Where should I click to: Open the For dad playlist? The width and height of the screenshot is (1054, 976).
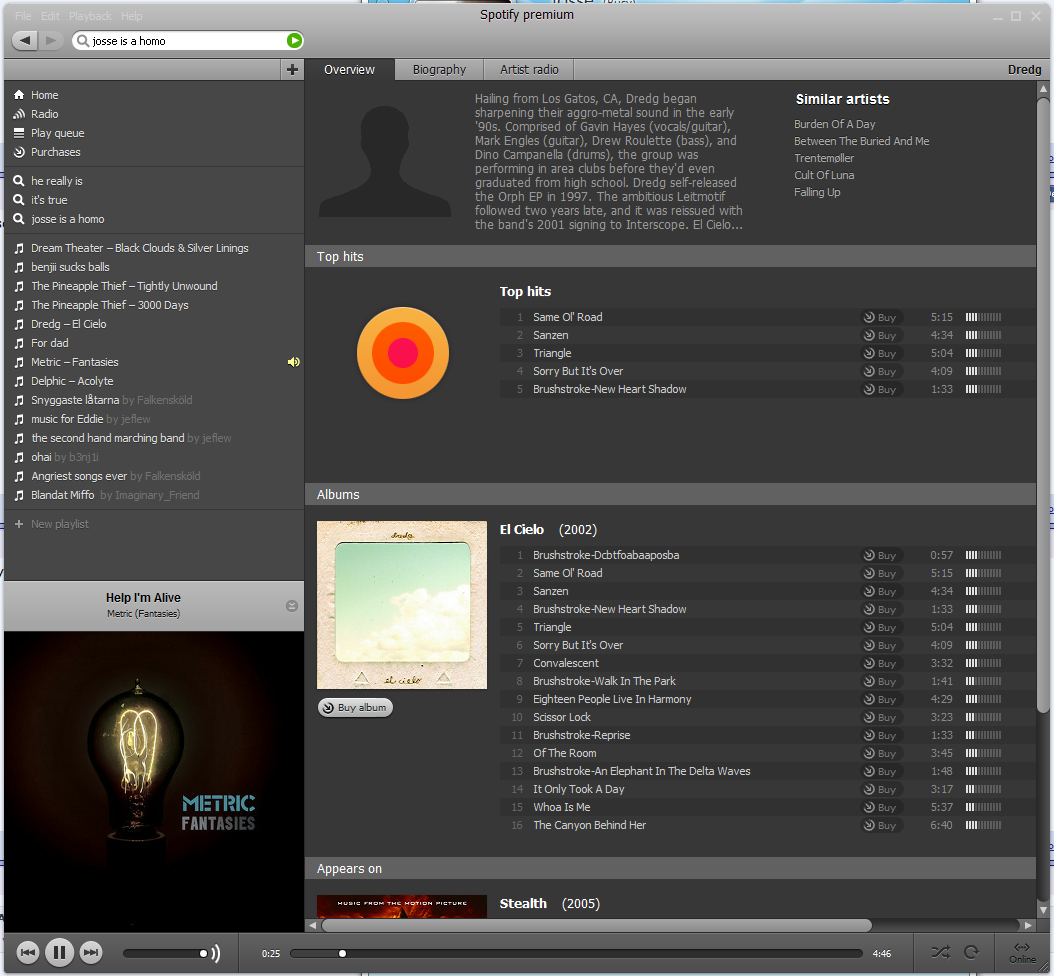click(x=49, y=343)
